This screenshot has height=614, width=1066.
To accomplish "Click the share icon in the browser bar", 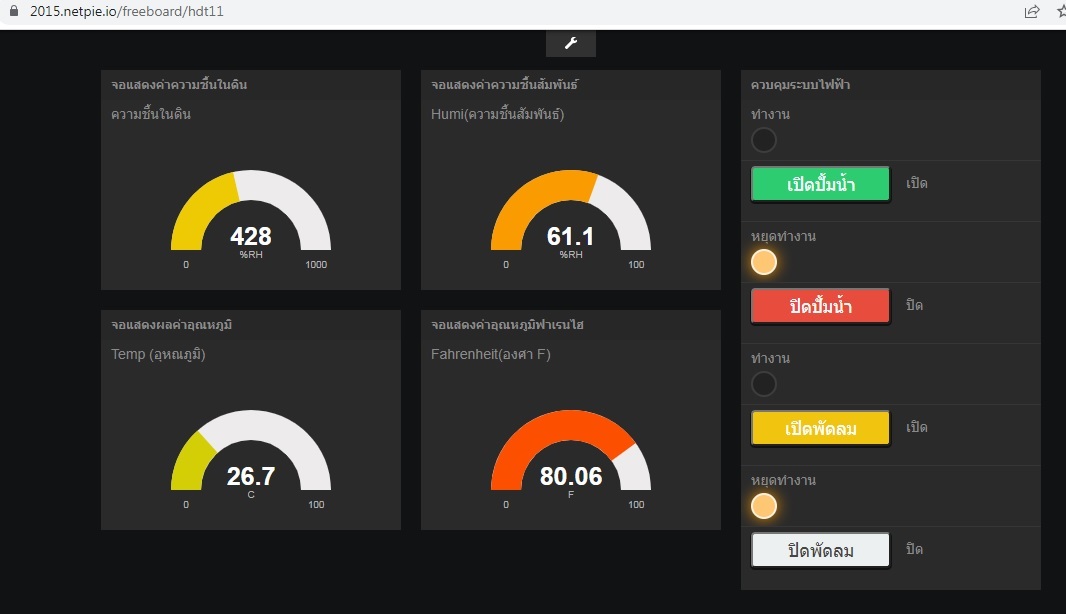I will (1032, 12).
